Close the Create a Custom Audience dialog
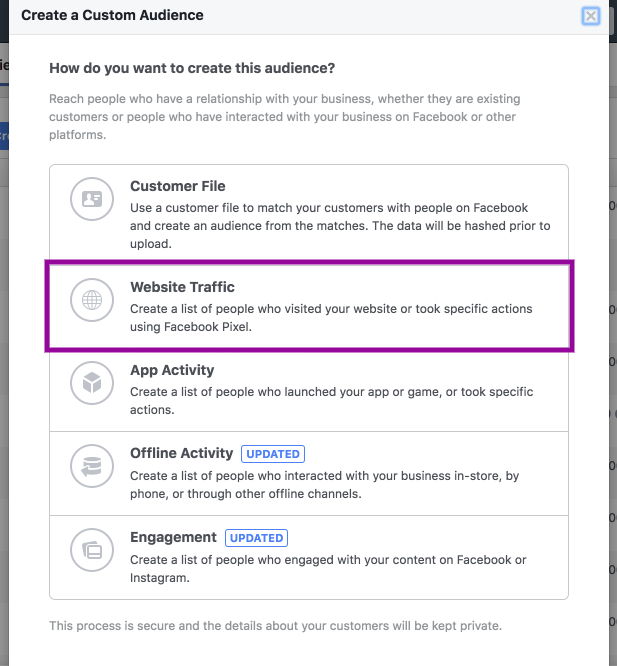The height and width of the screenshot is (666, 617). pos(591,16)
